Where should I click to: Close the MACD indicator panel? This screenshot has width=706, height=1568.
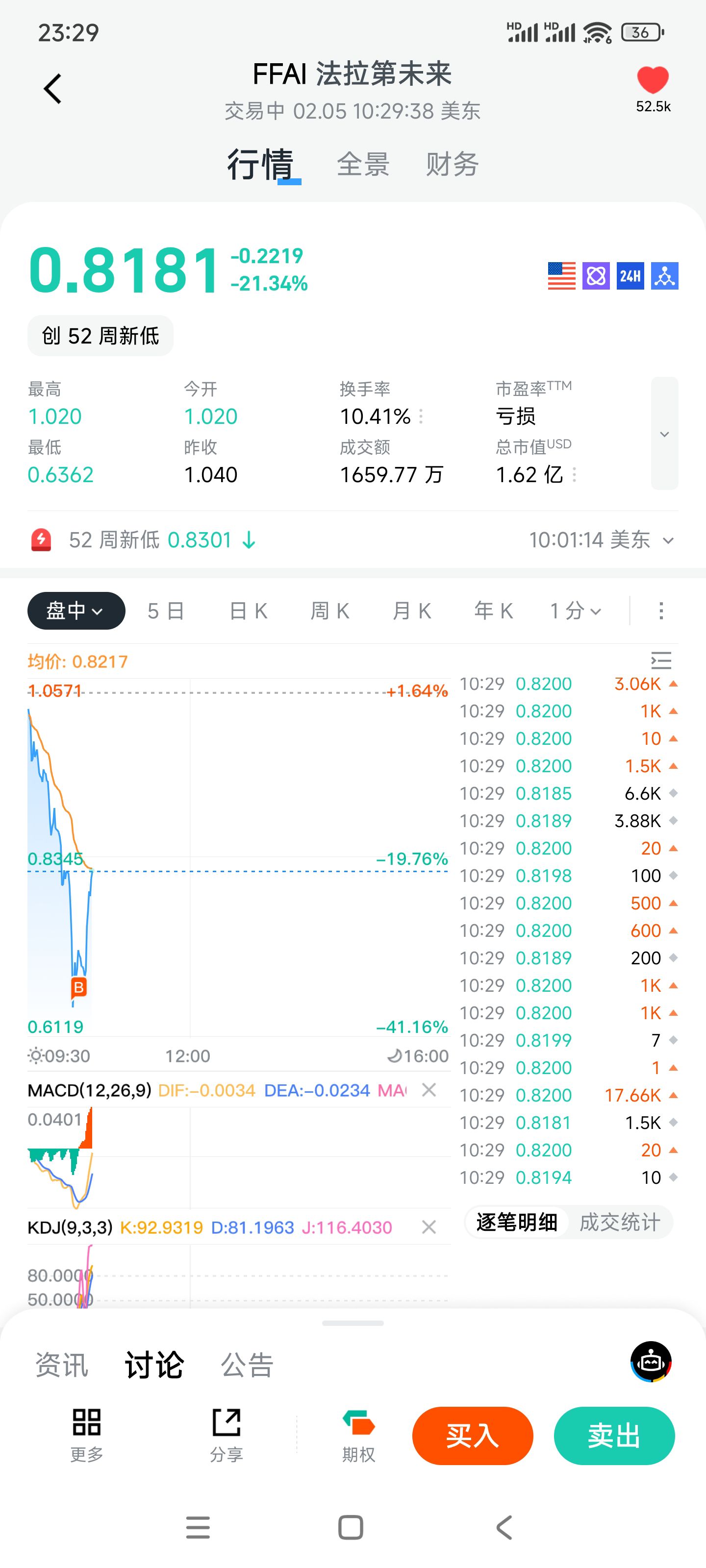click(429, 1090)
